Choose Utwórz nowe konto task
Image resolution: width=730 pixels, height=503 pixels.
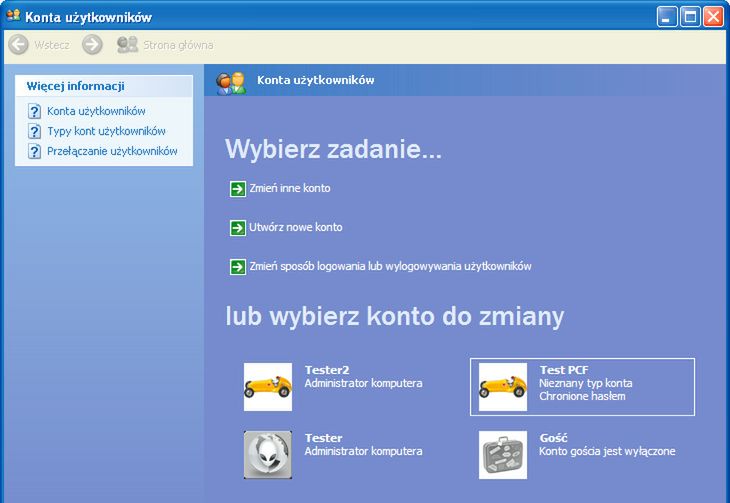296,227
